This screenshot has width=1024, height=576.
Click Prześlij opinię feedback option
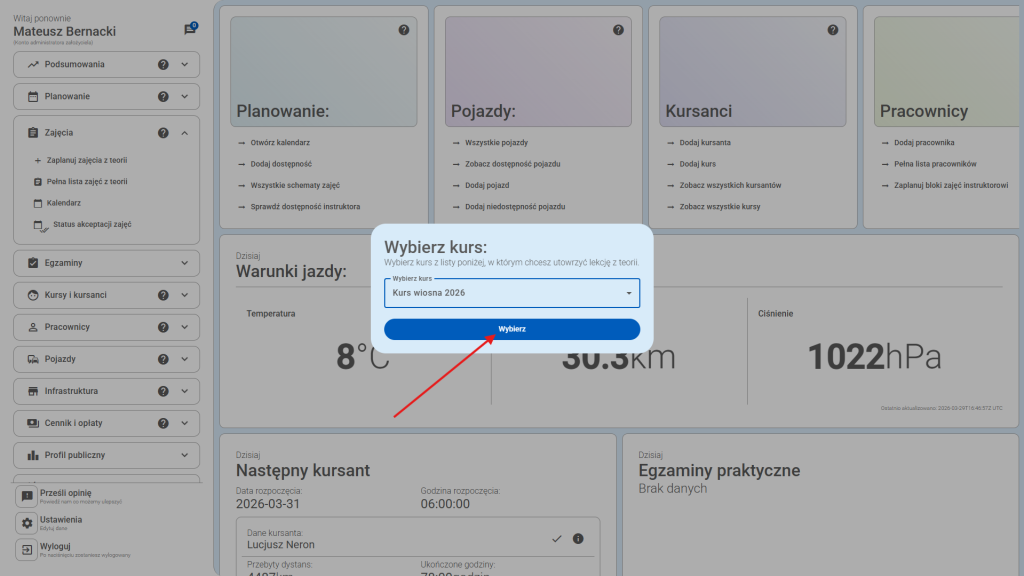[66, 493]
